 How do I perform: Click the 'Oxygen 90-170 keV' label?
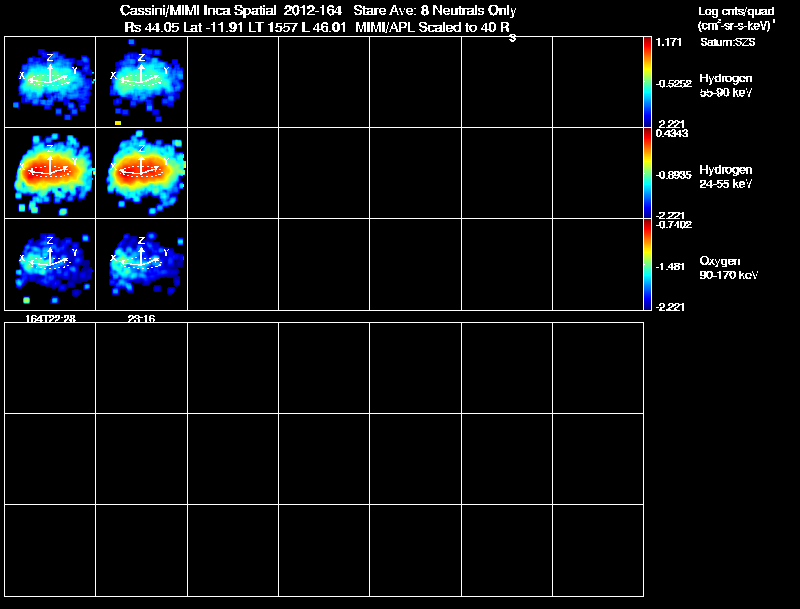tap(729, 268)
